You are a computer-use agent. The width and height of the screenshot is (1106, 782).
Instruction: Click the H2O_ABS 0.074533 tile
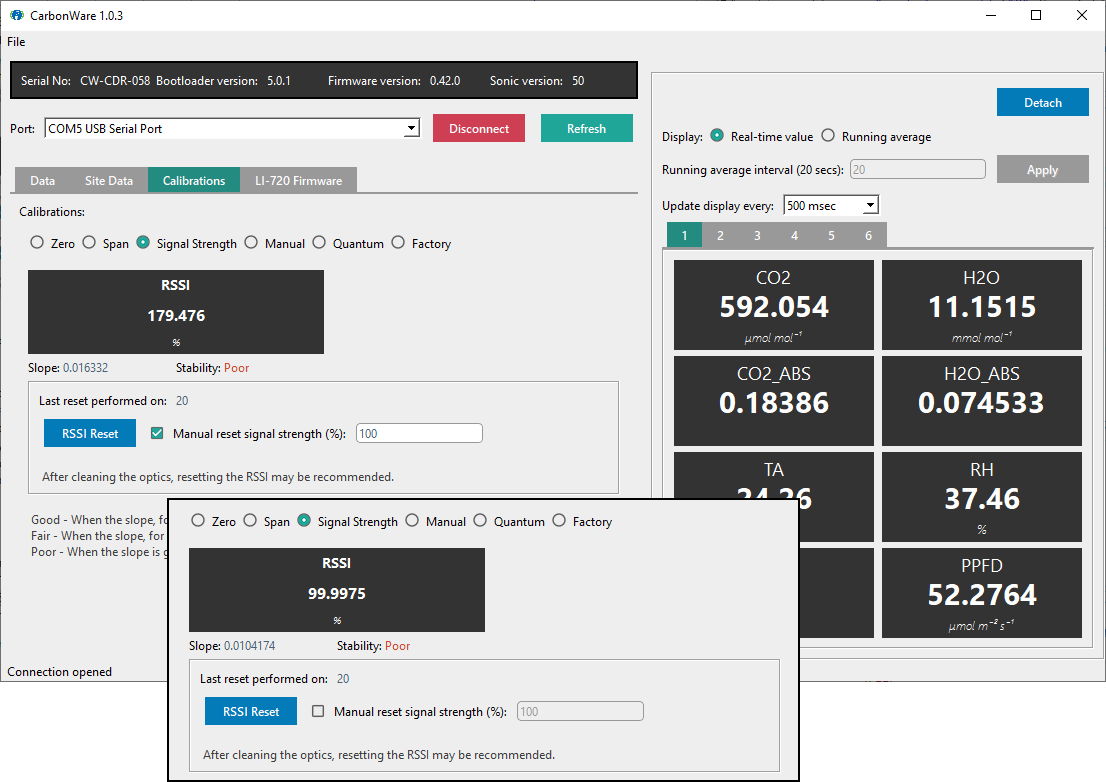[982, 401]
